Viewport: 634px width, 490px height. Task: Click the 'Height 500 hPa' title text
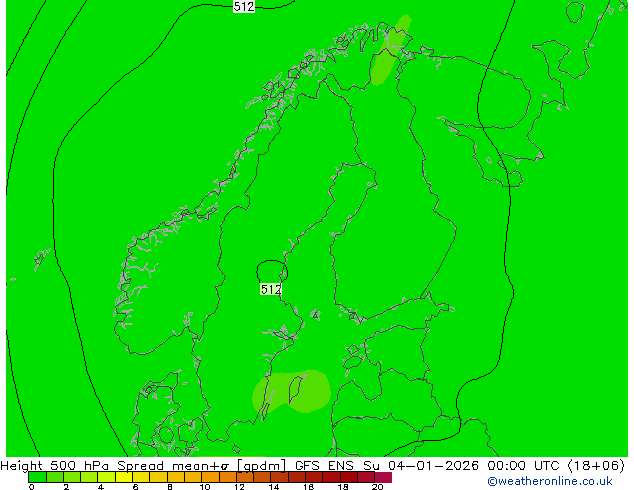[x=54, y=466]
